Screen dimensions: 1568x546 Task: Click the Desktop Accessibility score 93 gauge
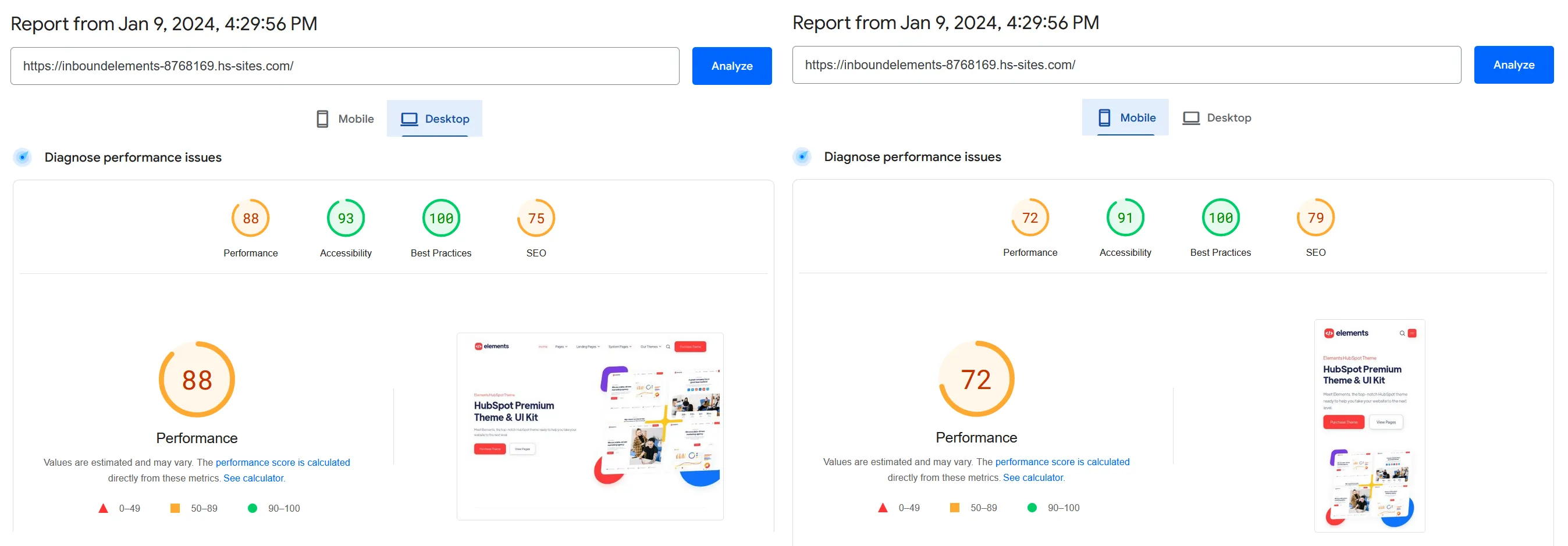(345, 218)
